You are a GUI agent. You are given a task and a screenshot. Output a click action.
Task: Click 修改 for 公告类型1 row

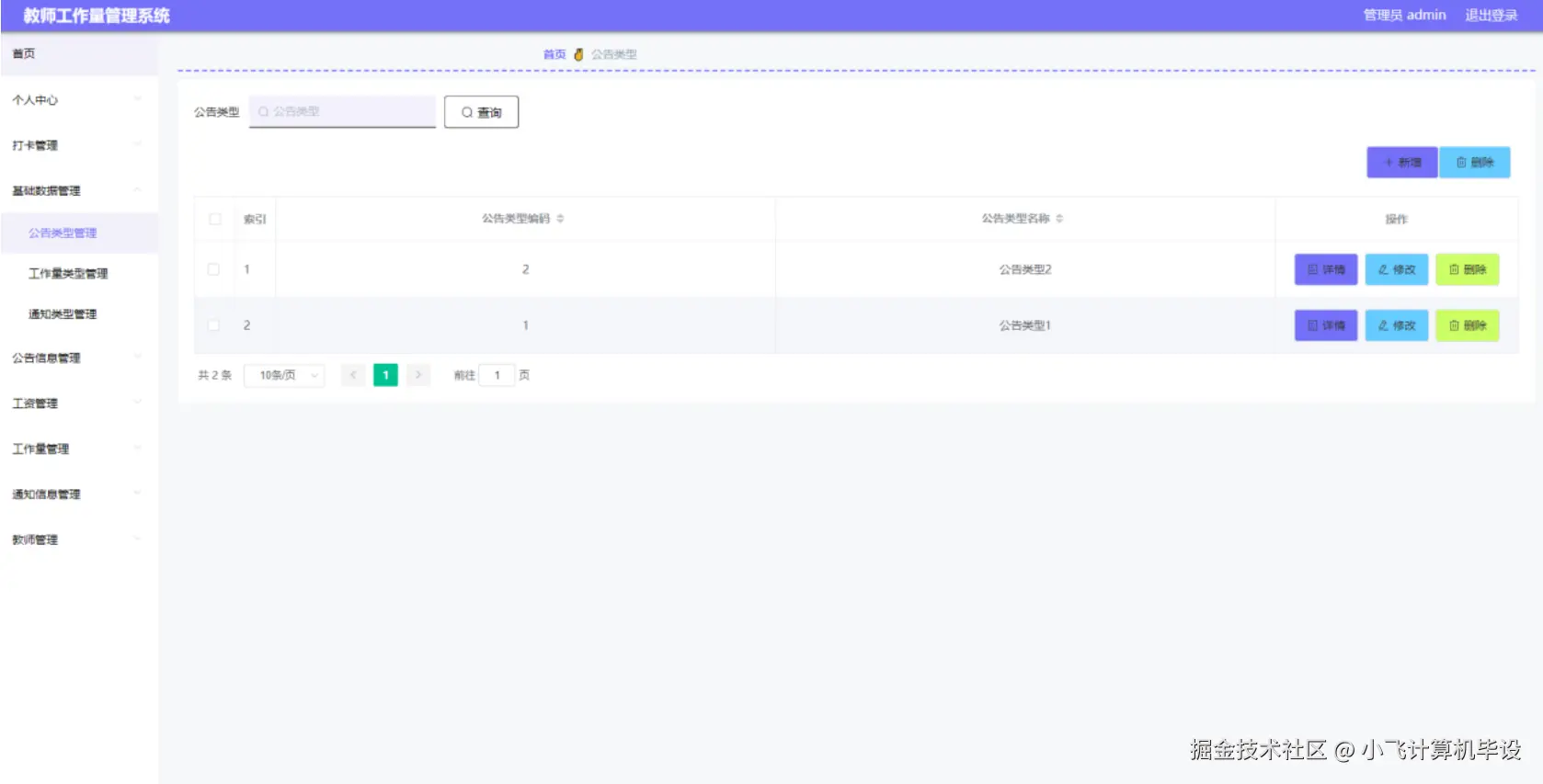click(x=1396, y=325)
